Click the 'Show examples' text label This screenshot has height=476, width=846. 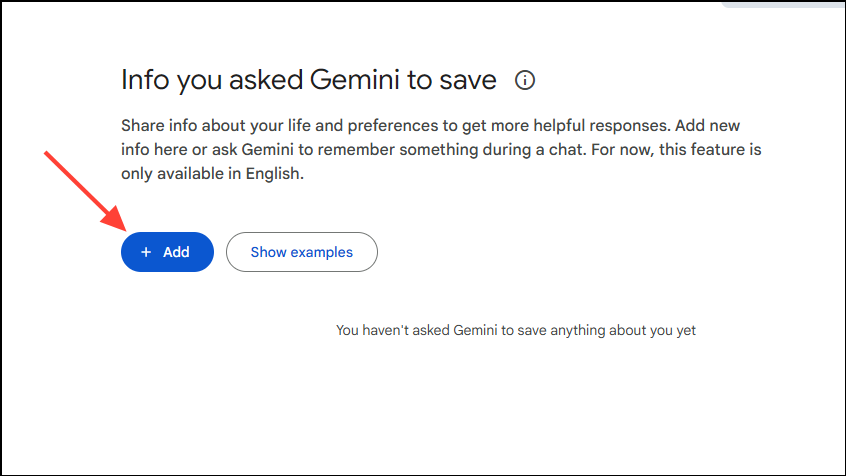(x=301, y=252)
